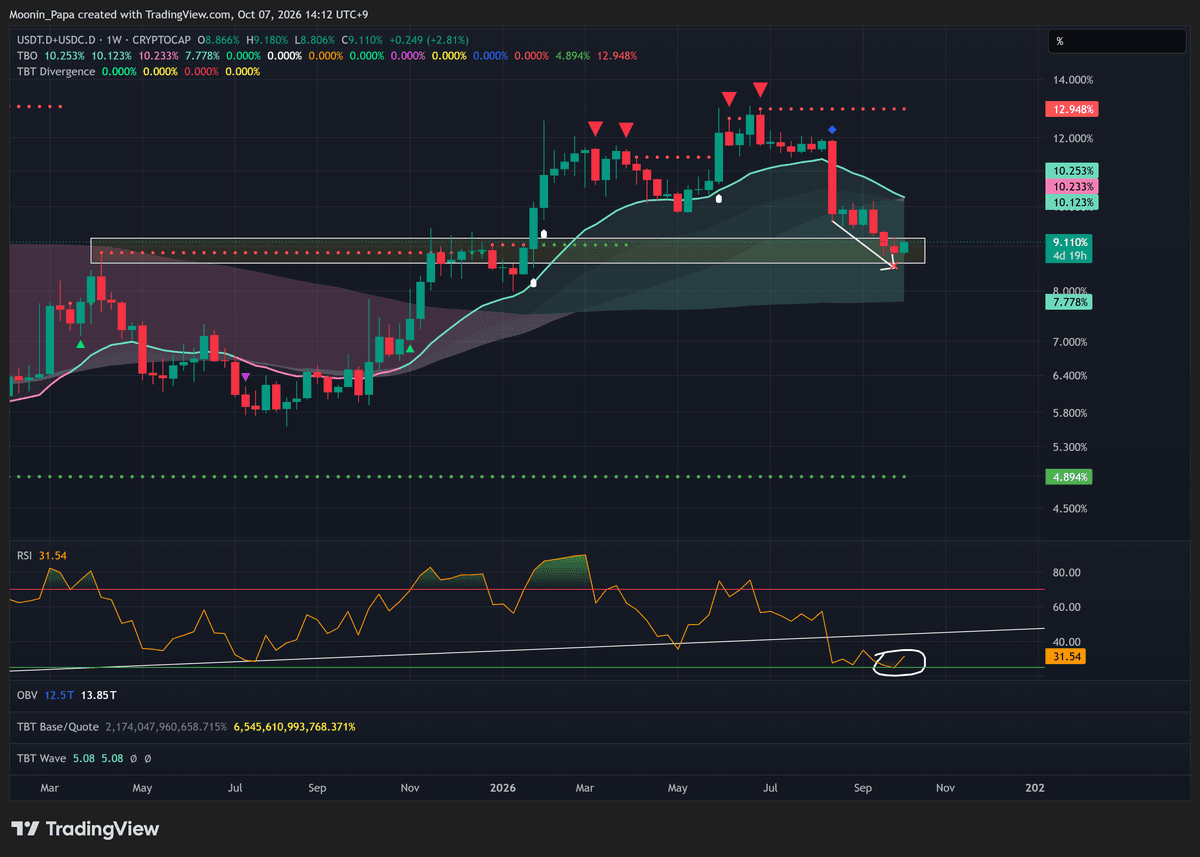The image size is (1200, 857).
Task: Select the TBT Wave indicator legend
Action: [x=43, y=758]
